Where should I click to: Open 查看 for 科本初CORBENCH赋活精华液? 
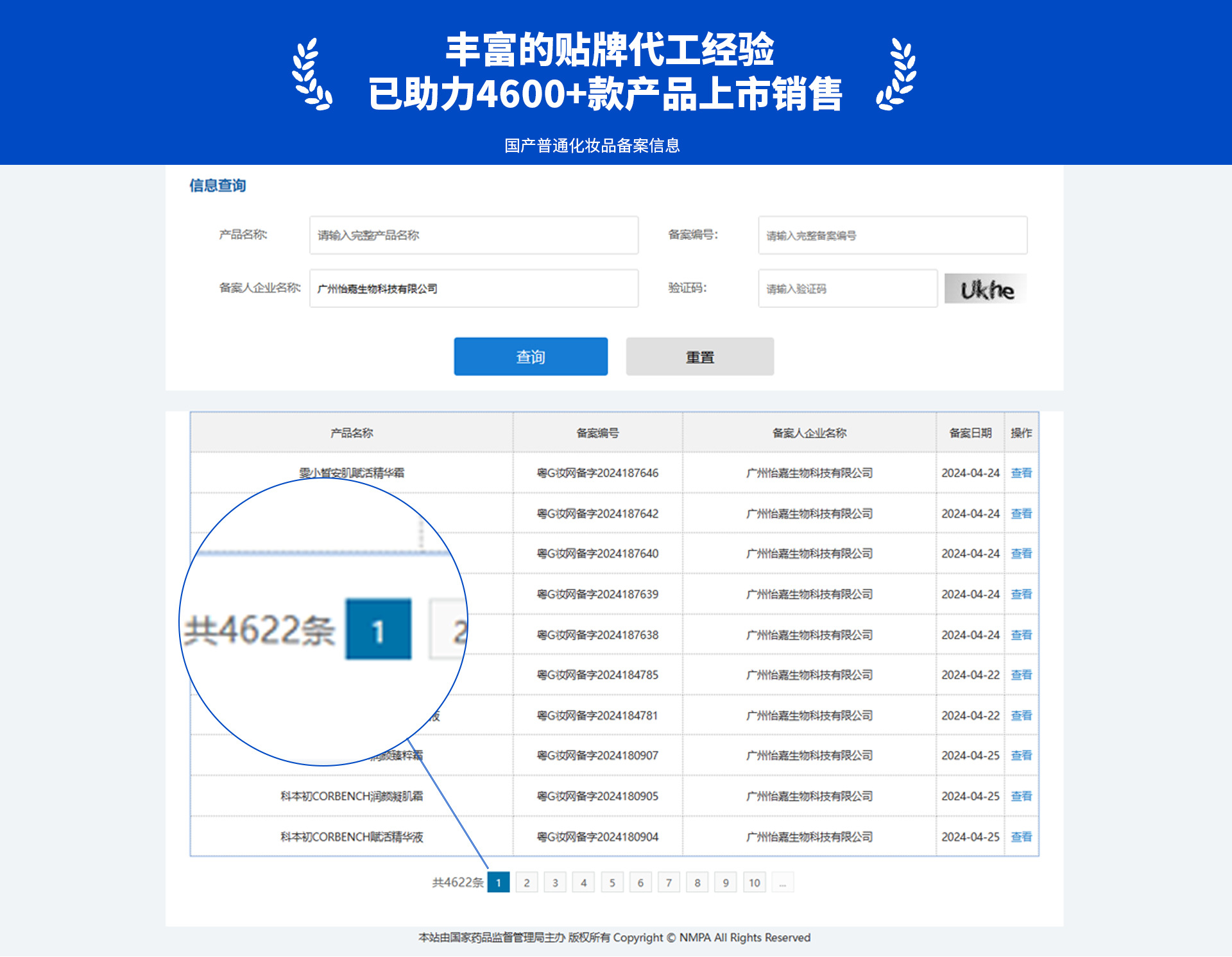1022,836
